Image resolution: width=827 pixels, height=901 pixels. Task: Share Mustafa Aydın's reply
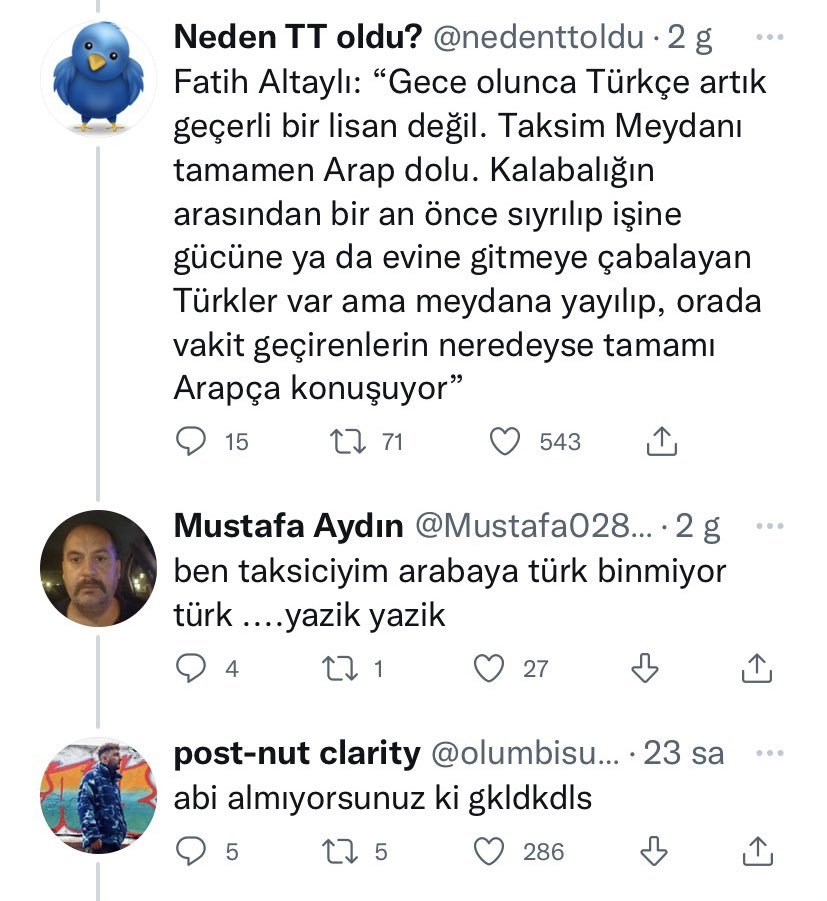758,669
